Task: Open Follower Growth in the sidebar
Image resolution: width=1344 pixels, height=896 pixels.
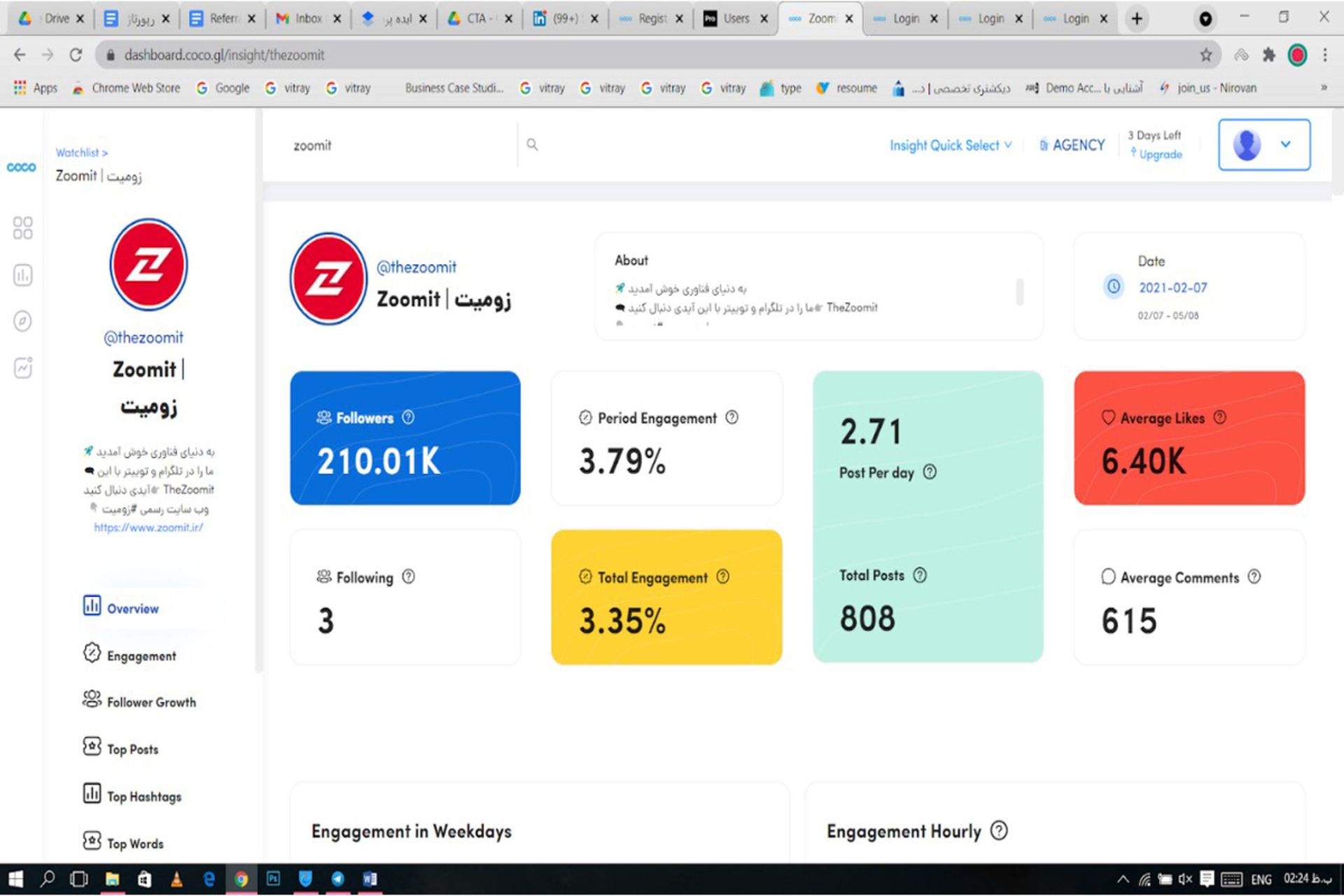Action: pos(150,702)
